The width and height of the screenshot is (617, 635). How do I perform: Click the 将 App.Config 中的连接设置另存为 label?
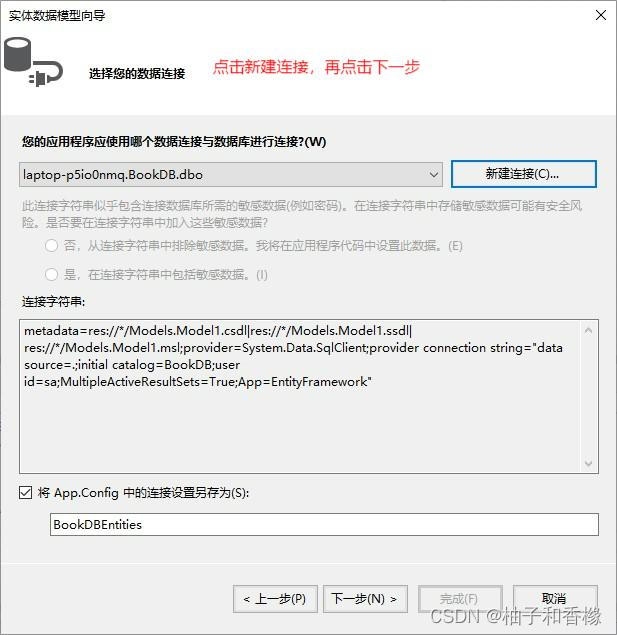point(143,493)
